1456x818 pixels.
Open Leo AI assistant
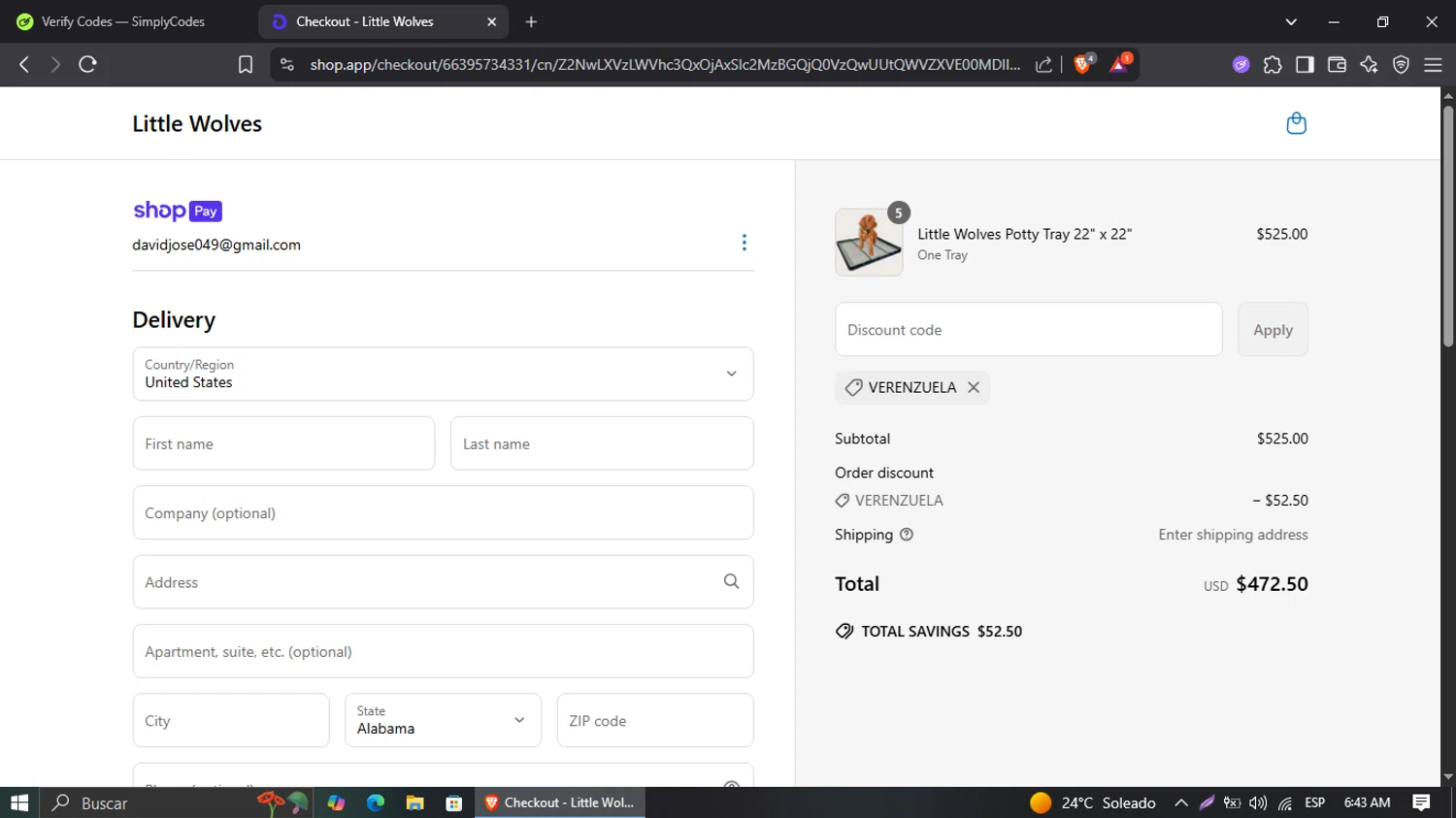[1369, 64]
